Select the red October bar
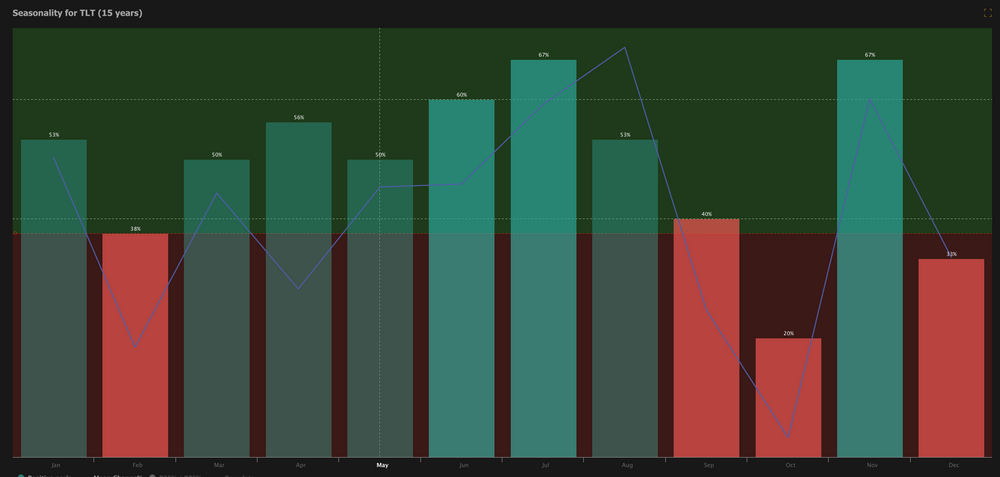This screenshot has width=1000, height=477. coord(788,397)
